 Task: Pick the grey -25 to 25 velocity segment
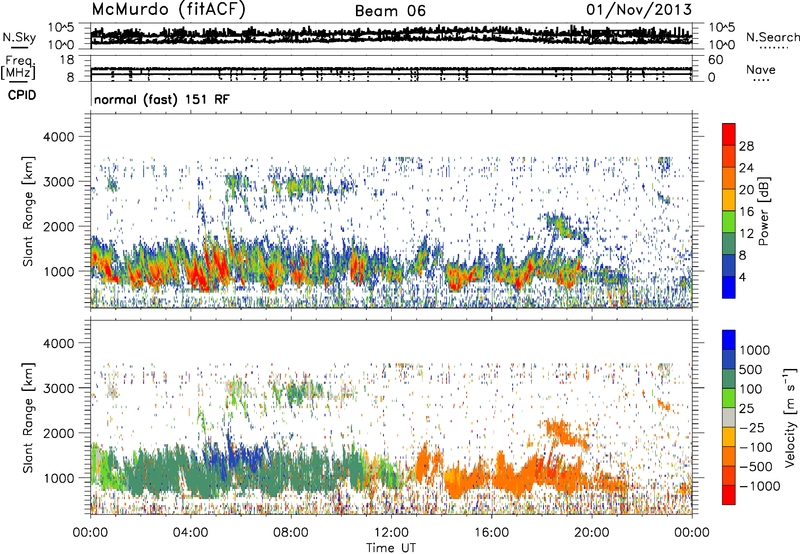(x=729, y=418)
